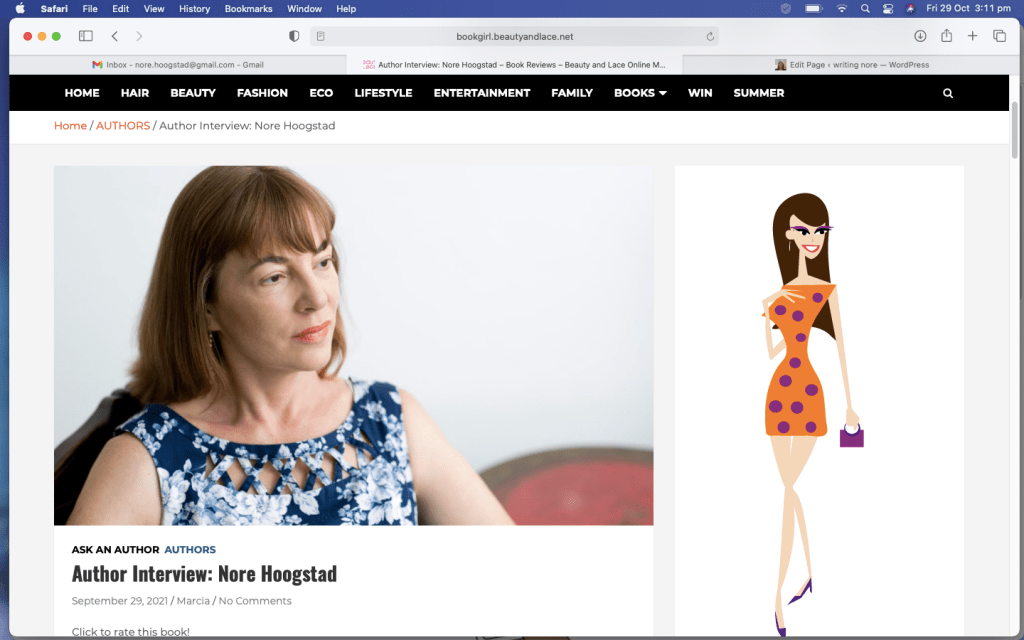
Task: Click the site search magnifier icon
Action: (x=948, y=93)
